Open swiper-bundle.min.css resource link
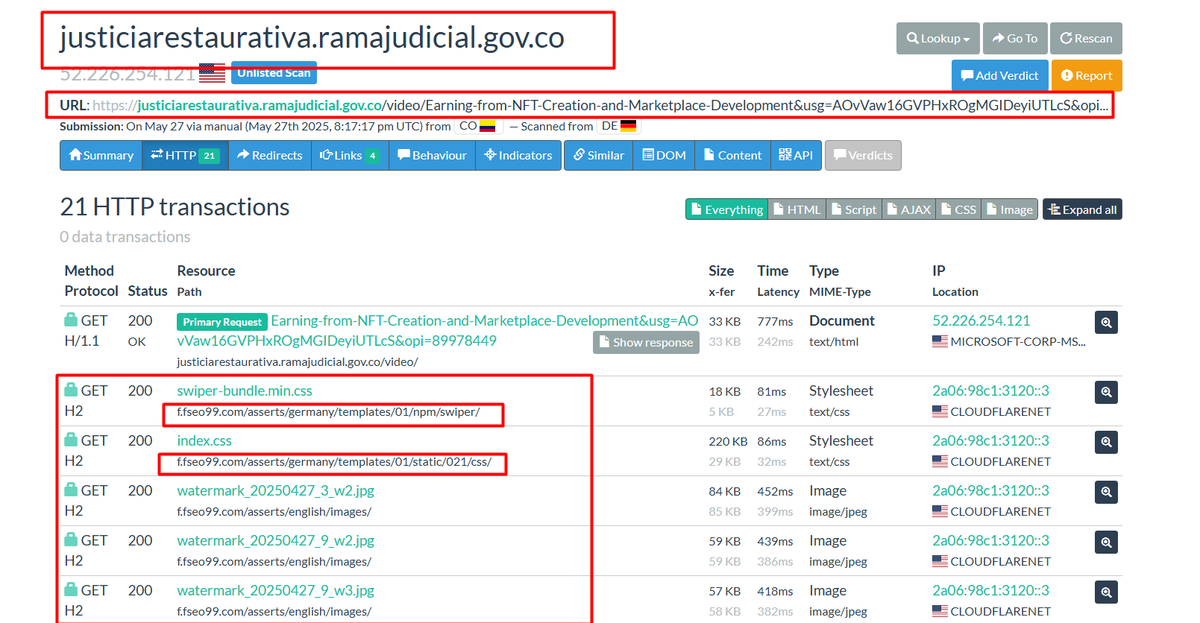The image size is (1200, 623). pos(245,391)
